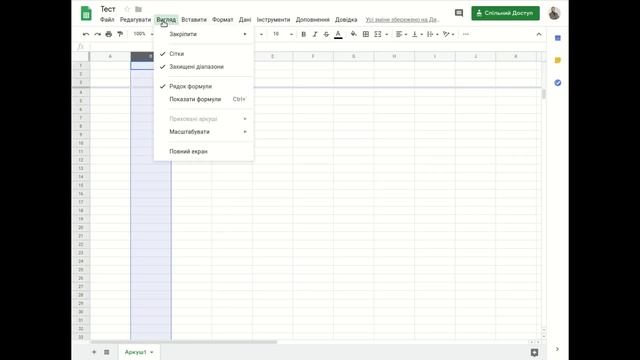
Task: Toggle Strikethrough formatting
Action: click(x=326, y=34)
